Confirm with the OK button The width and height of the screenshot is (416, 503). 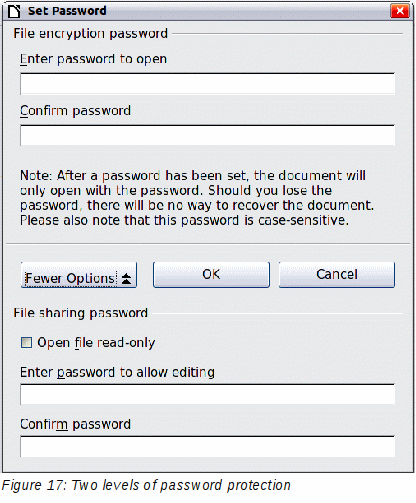211,275
